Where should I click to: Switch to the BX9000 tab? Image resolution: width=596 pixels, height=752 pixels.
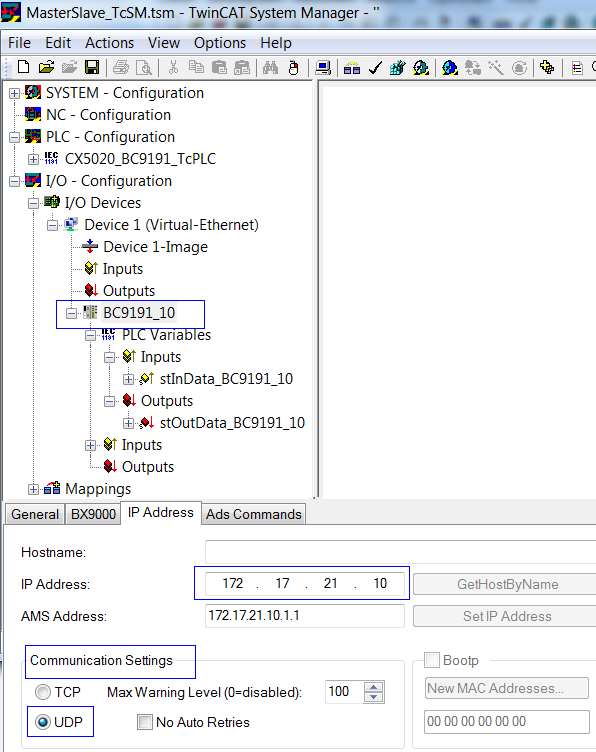(93, 514)
